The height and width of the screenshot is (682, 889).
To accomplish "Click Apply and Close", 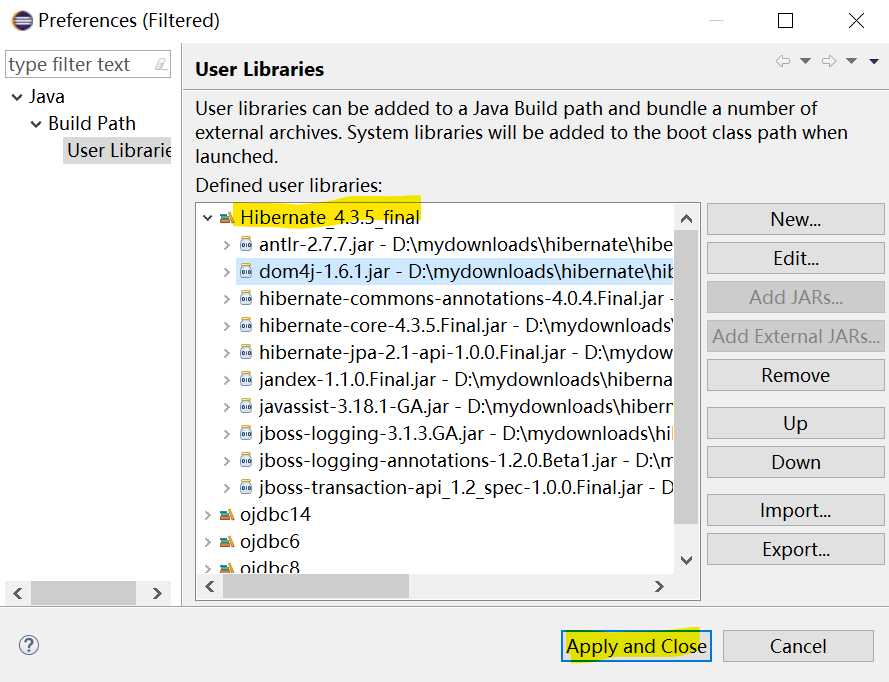I will [x=636, y=646].
